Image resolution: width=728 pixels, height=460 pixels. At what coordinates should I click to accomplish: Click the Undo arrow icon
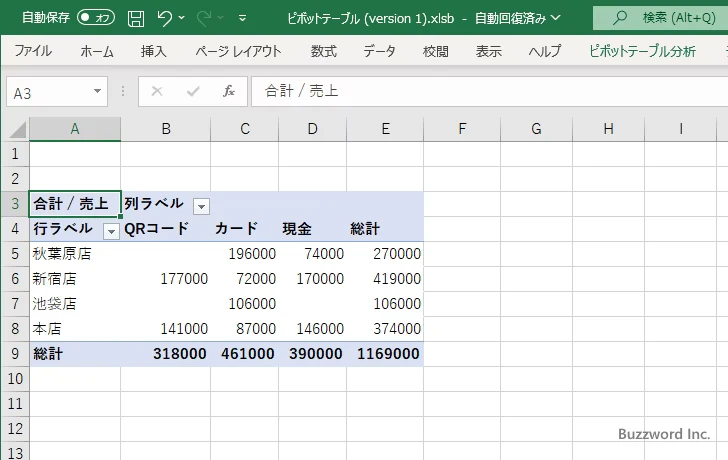coord(164,19)
